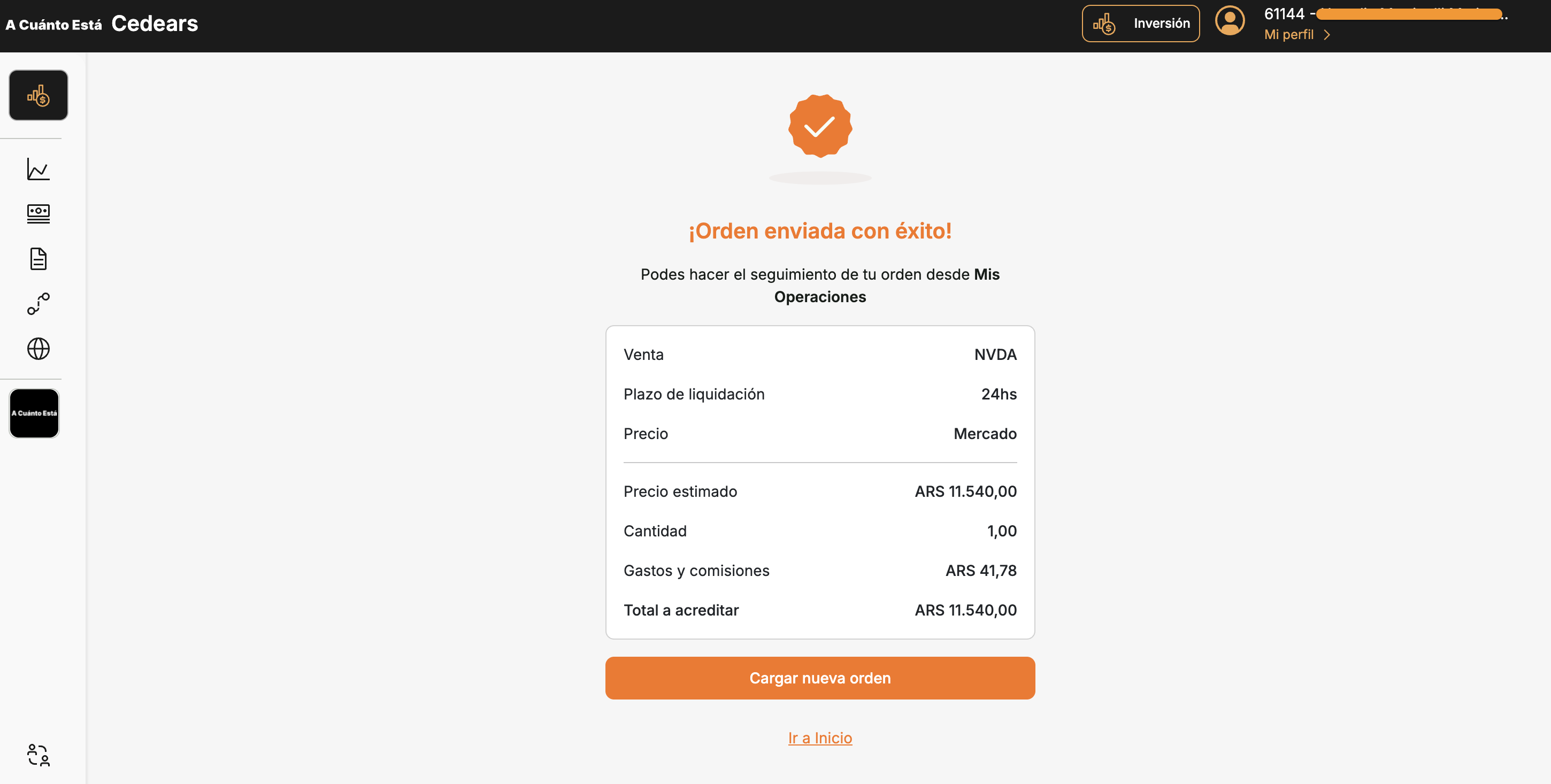Image resolution: width=1551 pixels, height=784 pixels.
Task: Click the Cedears page title
Action: pos(155,24)
